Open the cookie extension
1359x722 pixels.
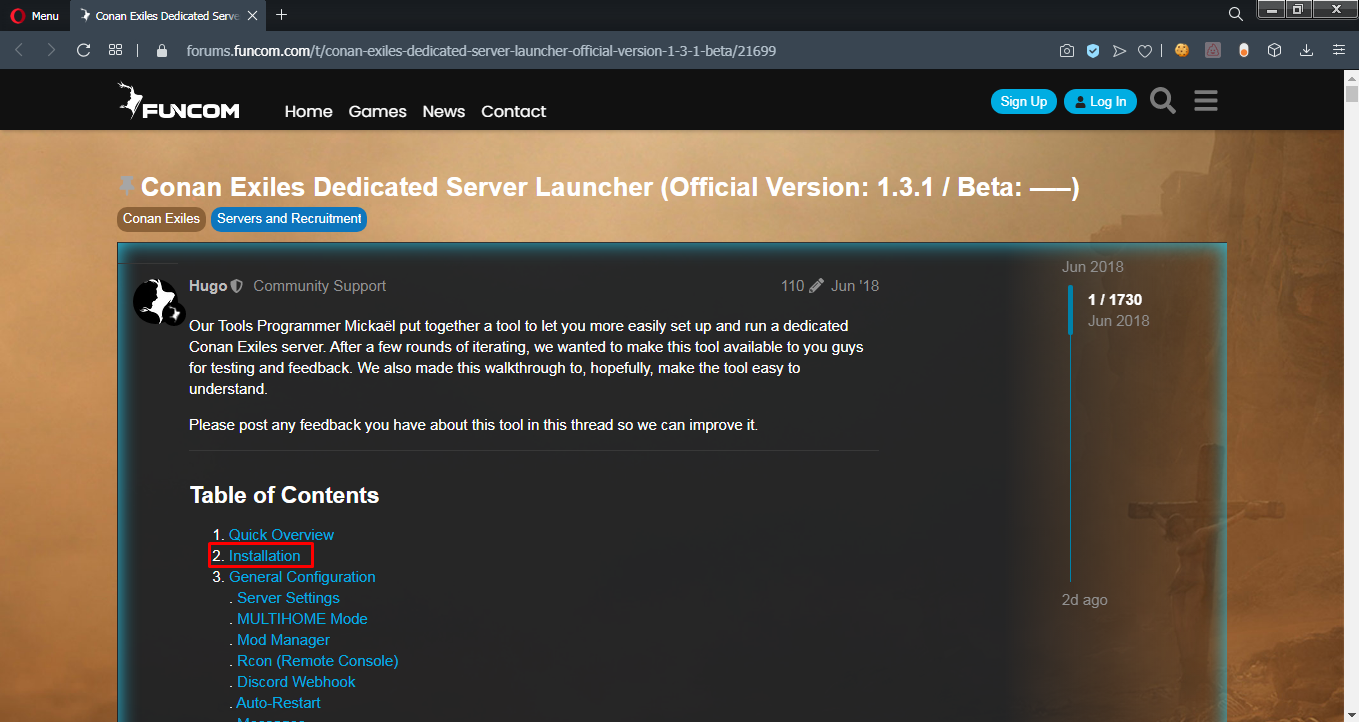coord(1182,50)
